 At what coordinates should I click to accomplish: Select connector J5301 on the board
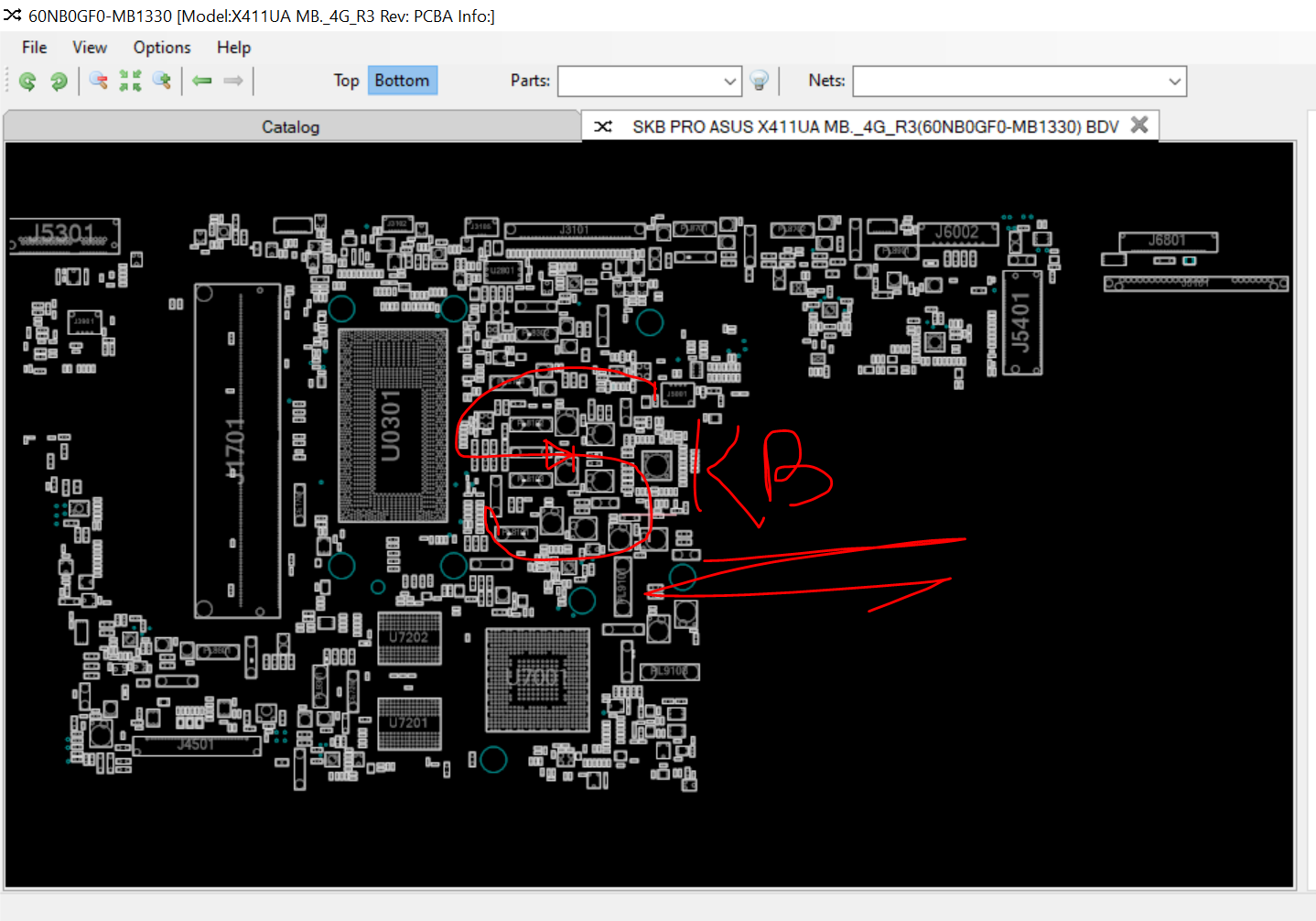(x=64, y=235)
